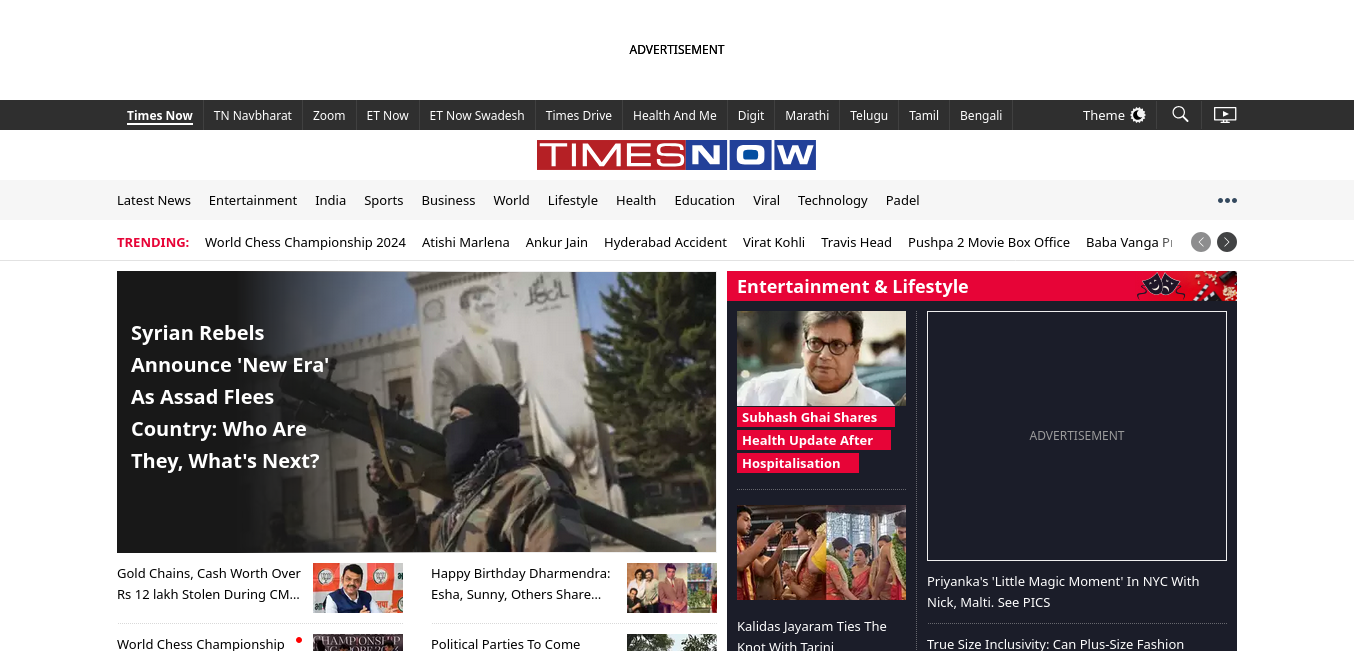Open Syrian Rebels 'New Era' headline story

[230, 397]
